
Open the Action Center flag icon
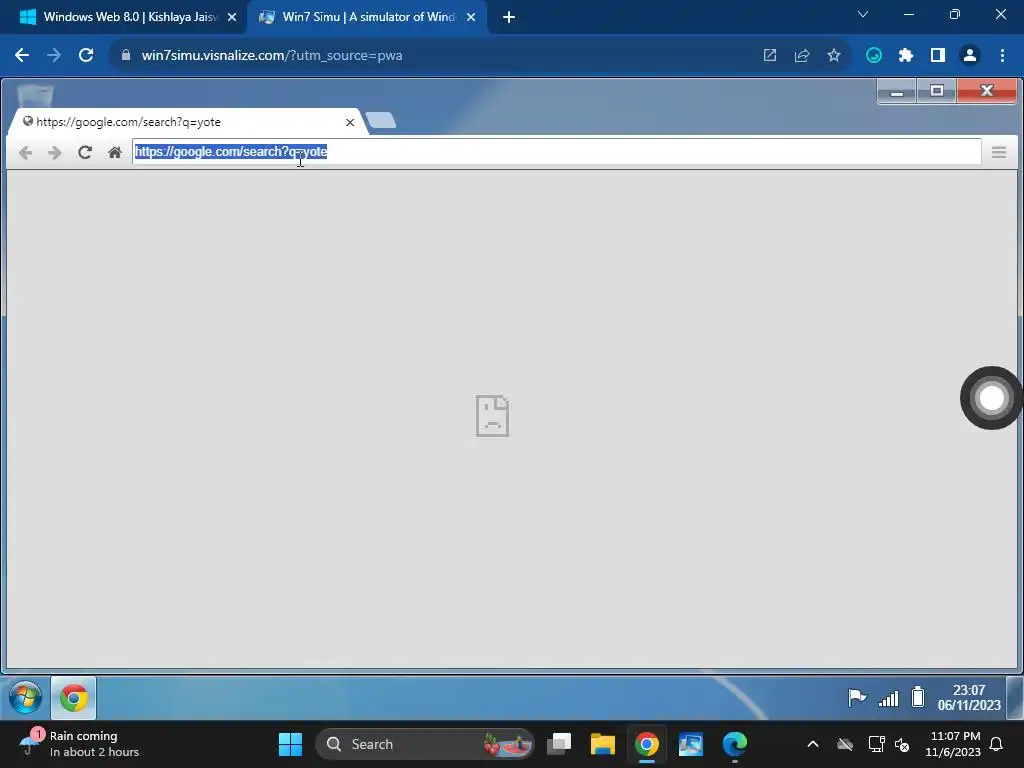coord(857,698)
